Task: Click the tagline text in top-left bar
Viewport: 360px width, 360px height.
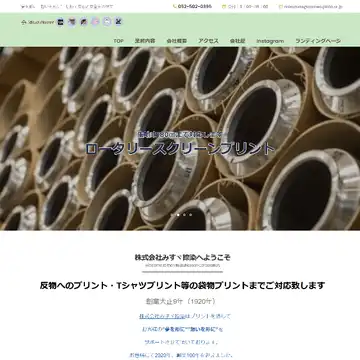Action: tap(67, 6)
